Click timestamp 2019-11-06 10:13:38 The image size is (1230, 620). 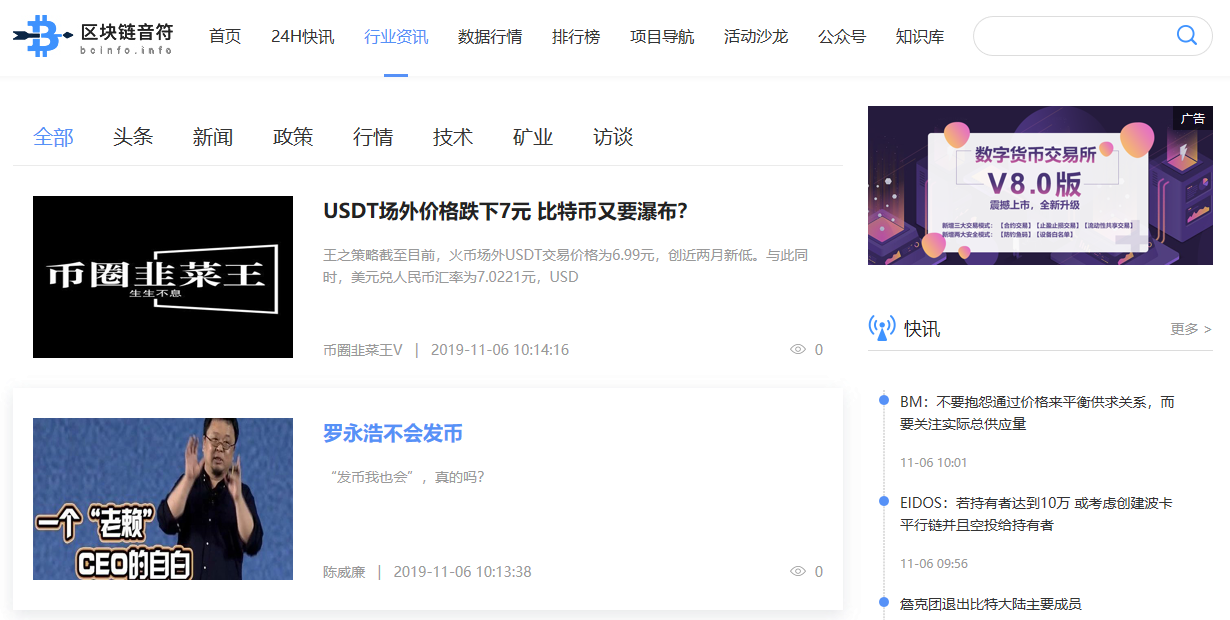pyautogui.click(x=462, y=572)
